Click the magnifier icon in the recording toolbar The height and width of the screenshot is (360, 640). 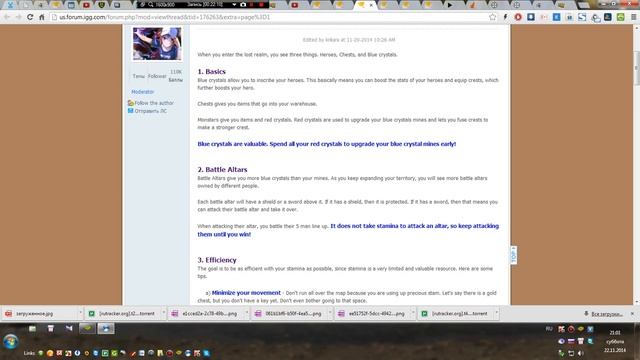[151, 4]
